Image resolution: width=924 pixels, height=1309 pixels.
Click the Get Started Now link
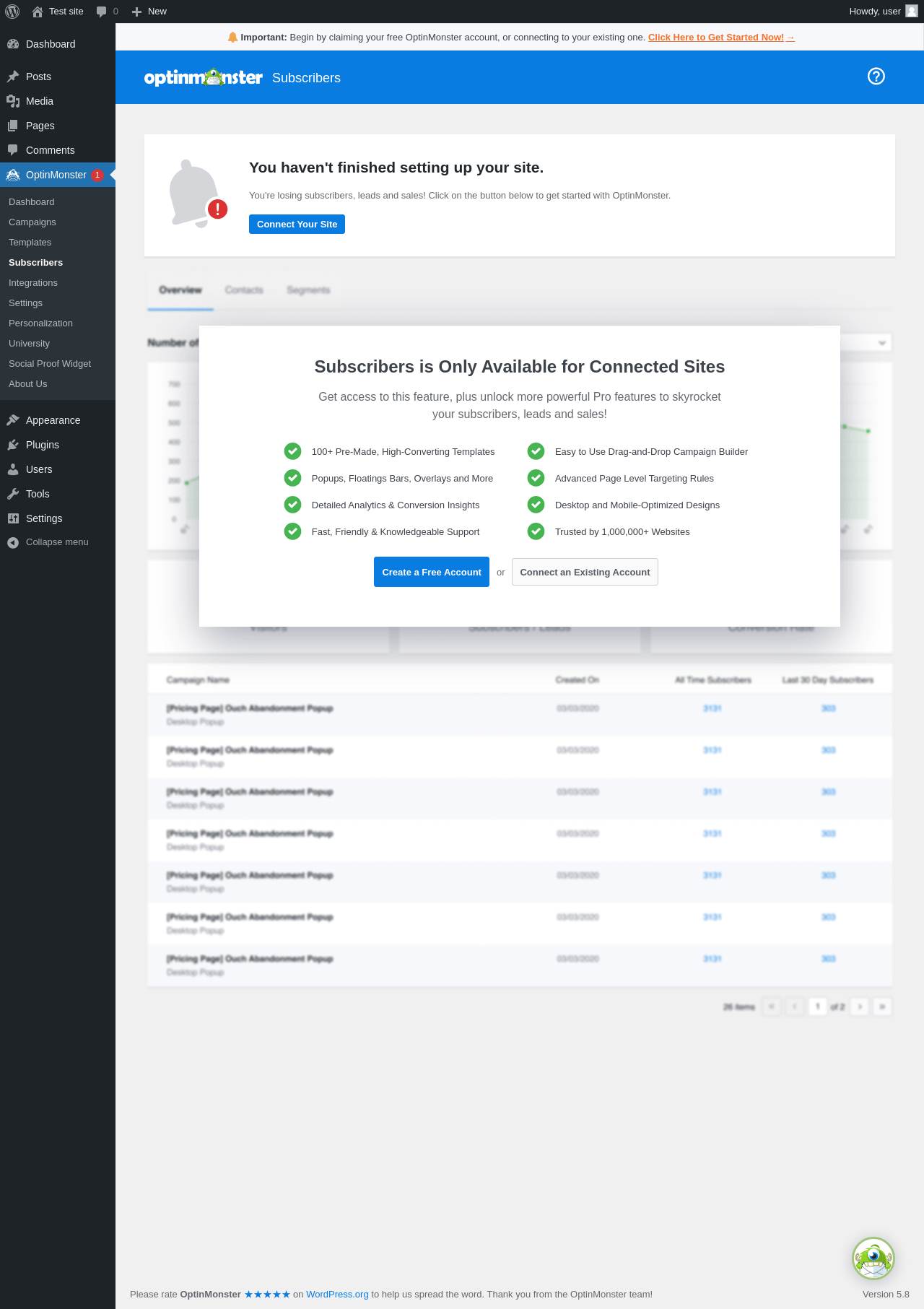pos(721,38)
